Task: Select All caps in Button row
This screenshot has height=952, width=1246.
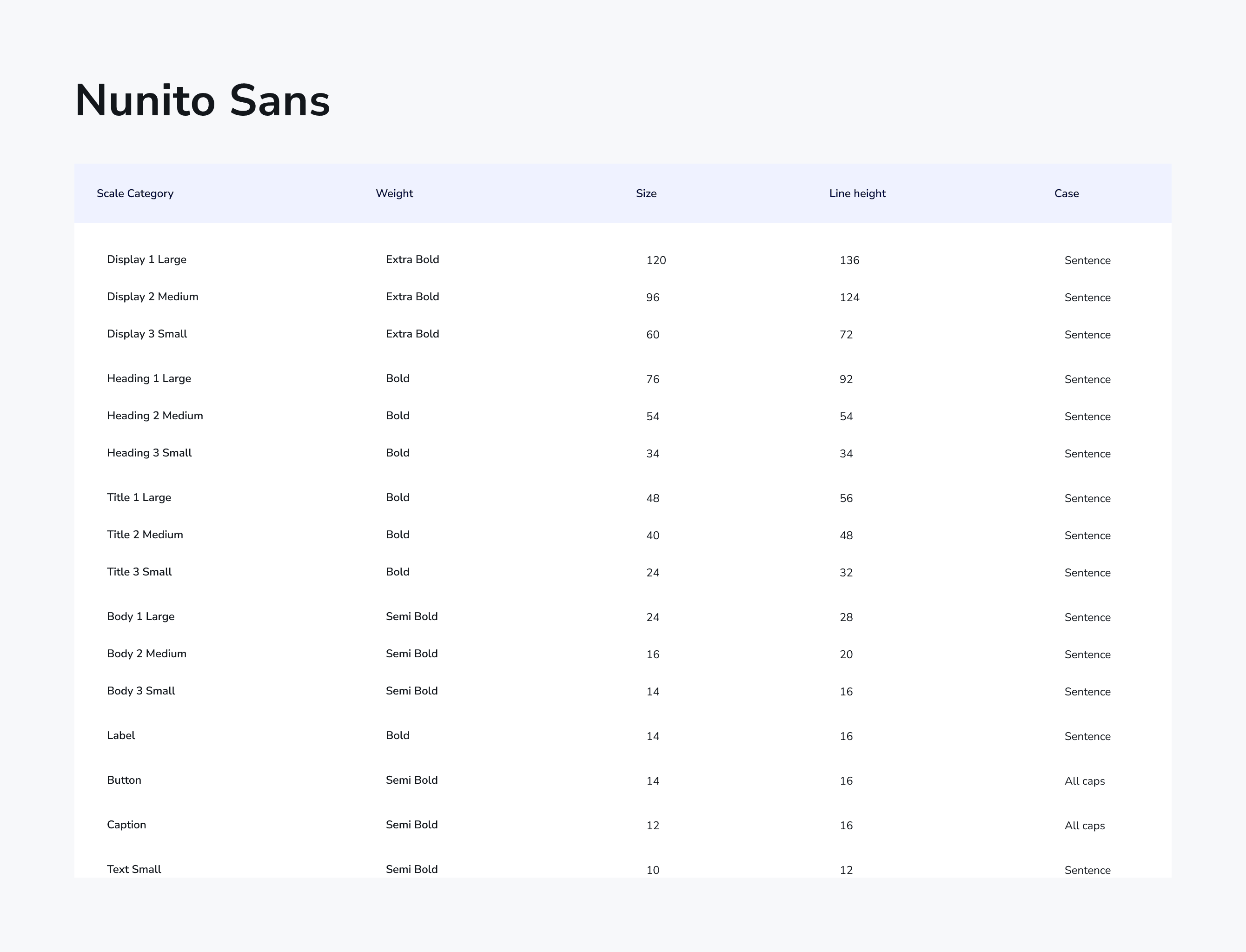Action: [x=1084, y=781]
